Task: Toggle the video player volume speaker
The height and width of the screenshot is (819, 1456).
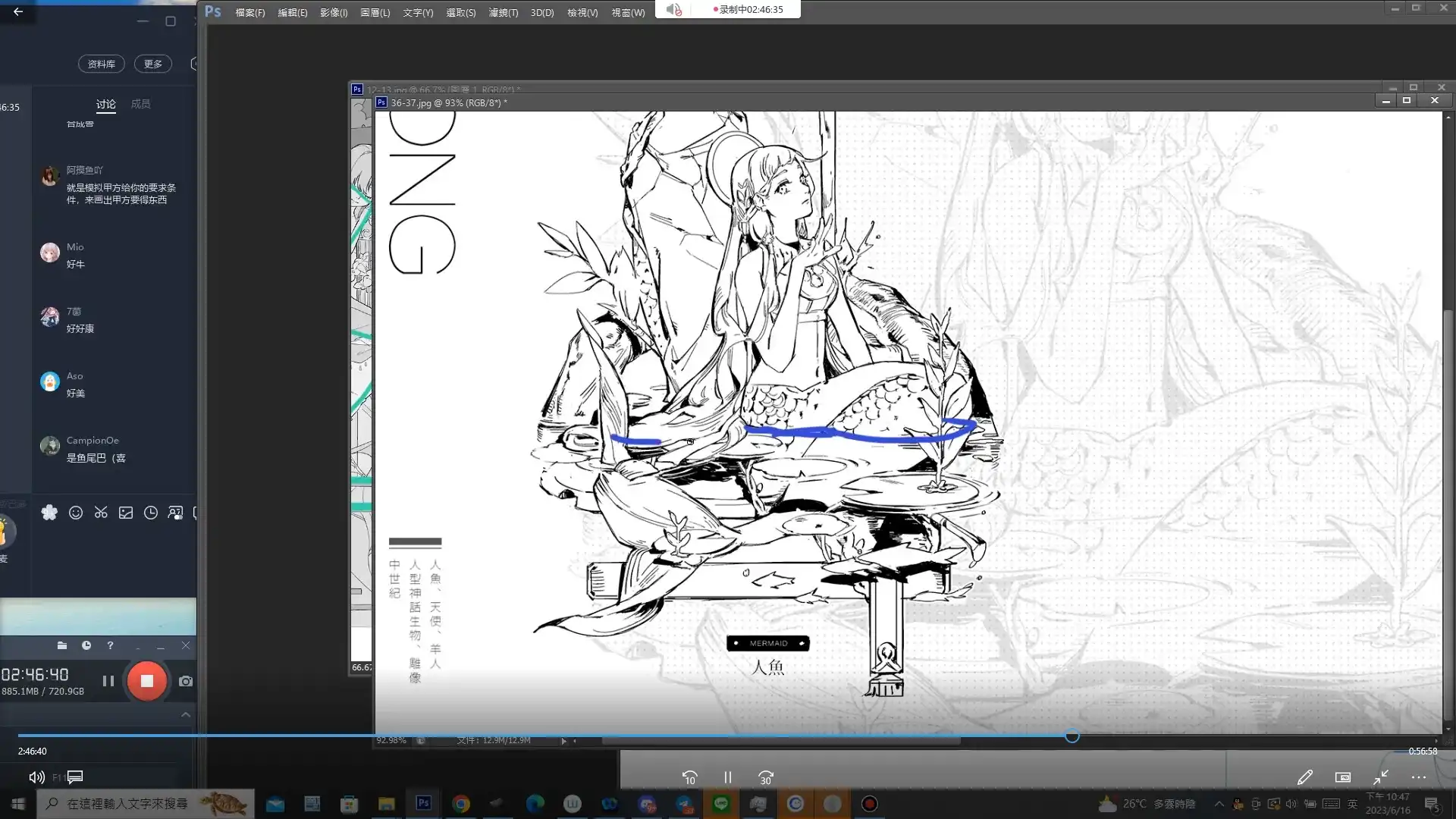Action: (x=36, y=777)
